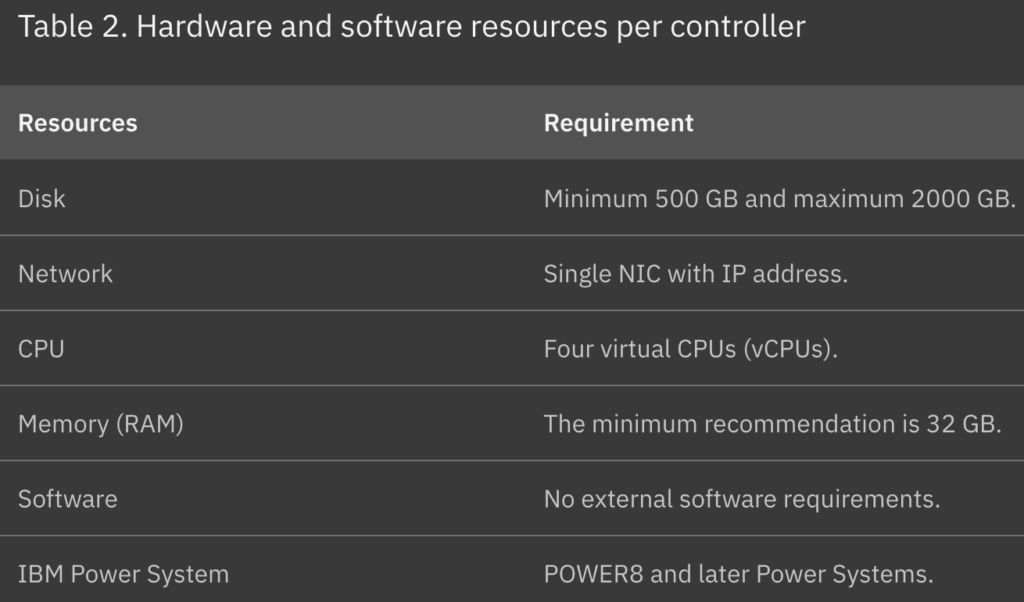This screenshot has width=1024, height=602.
Task: Click the disk size requirement text
Action: [780, 198]
